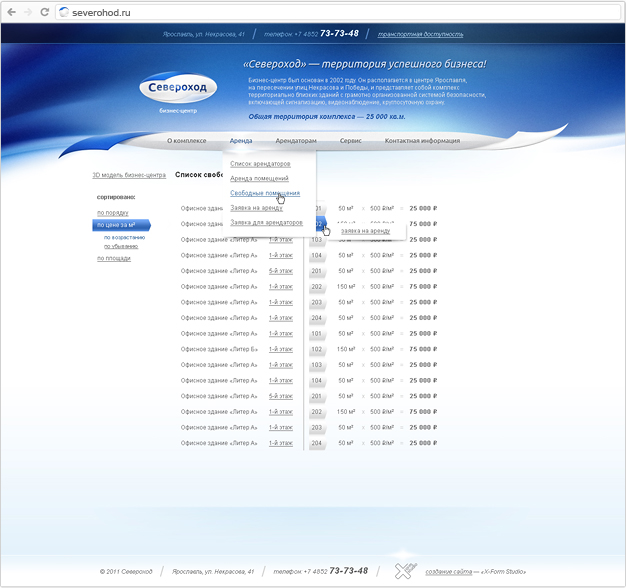Choose Список арендаторов from dropdown
Screen dimensions: 626x588
tap(260, 164)
